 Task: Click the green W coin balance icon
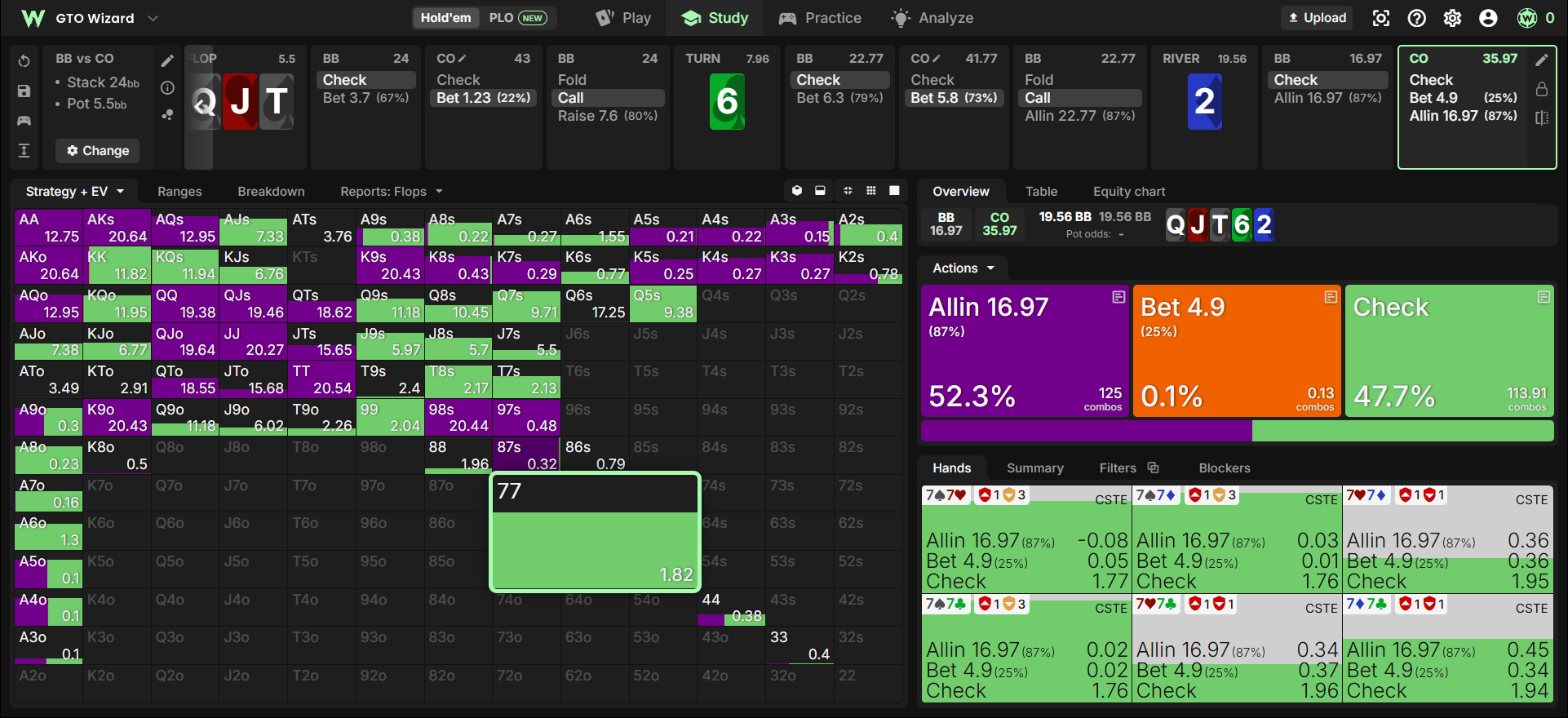(1526, 18)
